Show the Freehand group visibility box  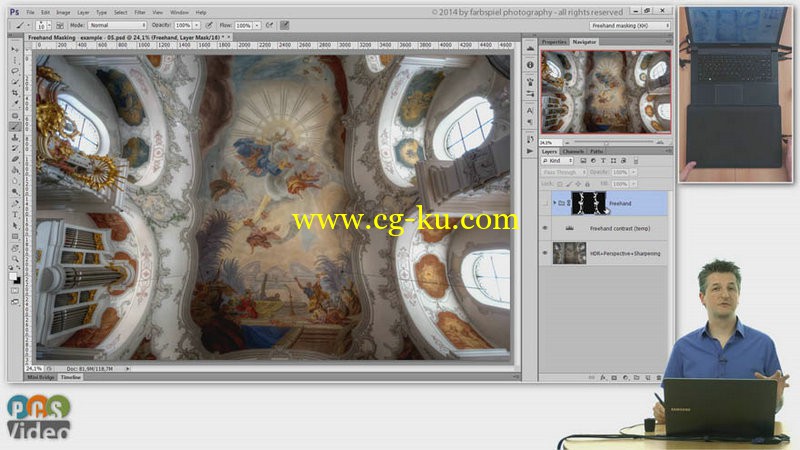(x=545, y=203)
